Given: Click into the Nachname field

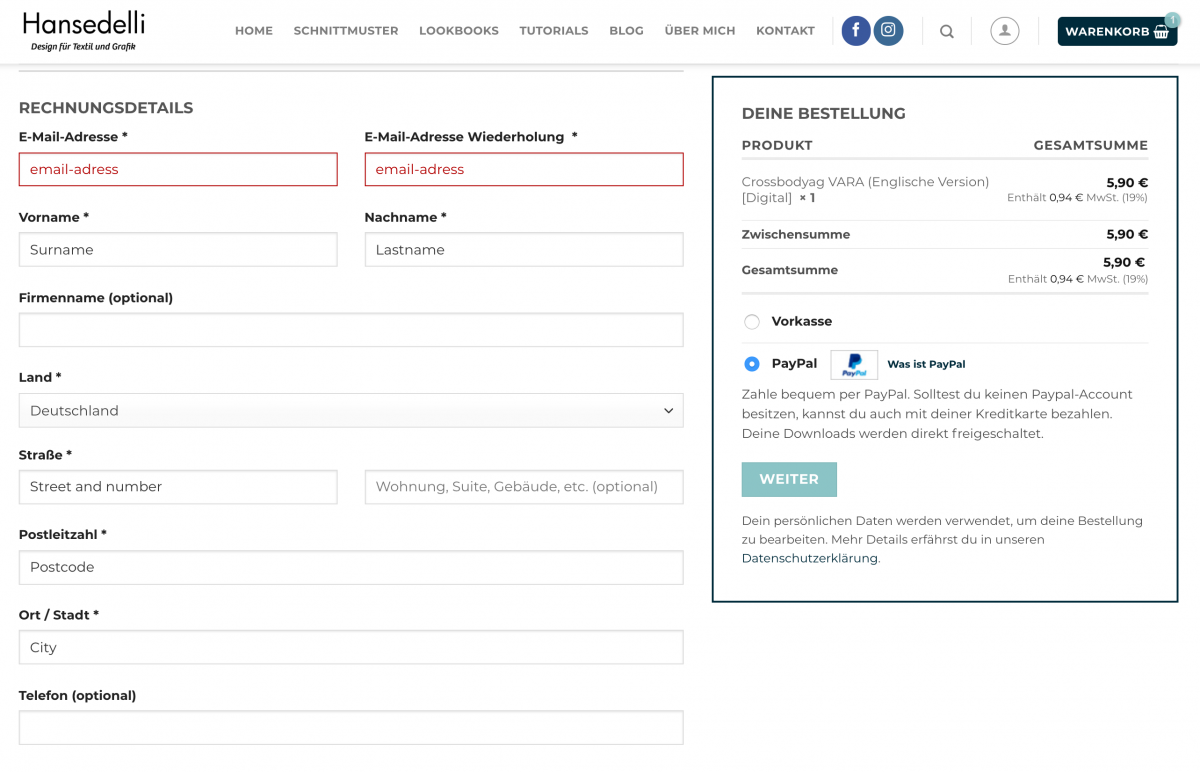Looking at the screenshot, I should pos(524,249).
